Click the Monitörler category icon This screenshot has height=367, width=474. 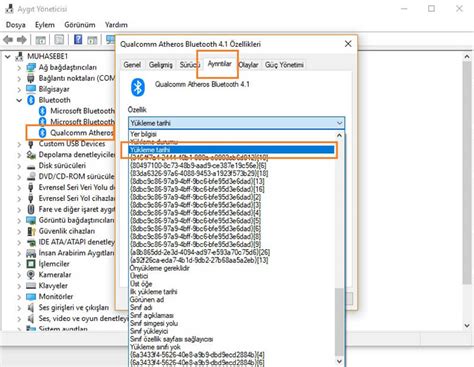click(x=31, y=297)
